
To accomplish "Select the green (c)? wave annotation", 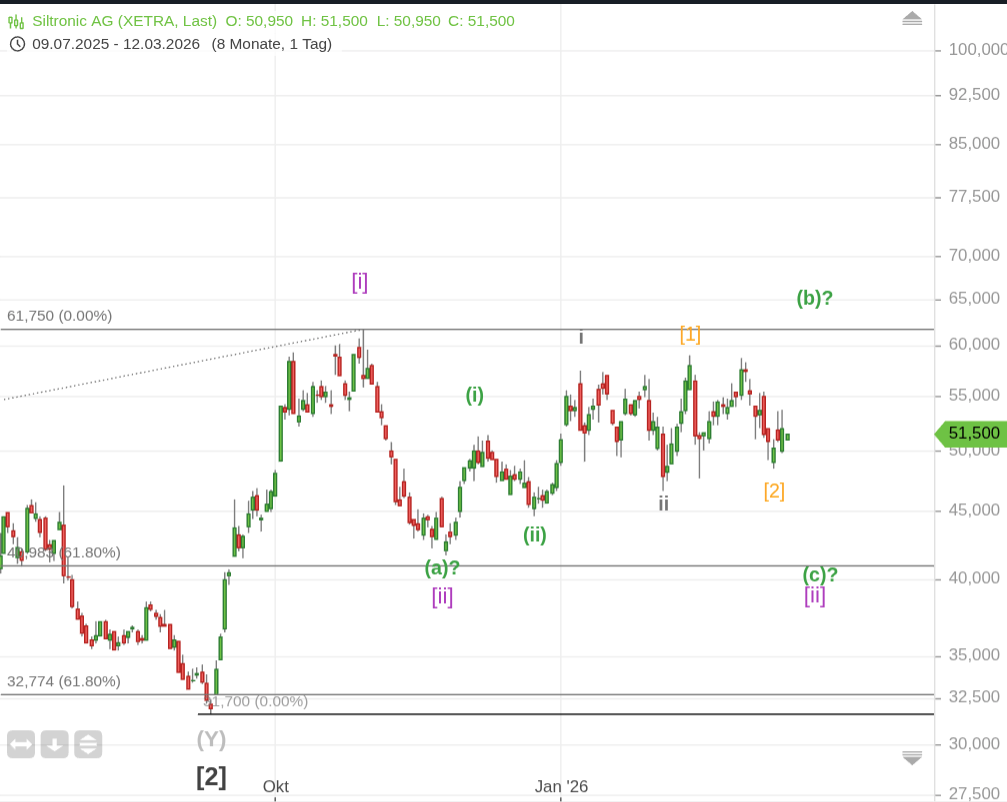I will coord(820,575).
